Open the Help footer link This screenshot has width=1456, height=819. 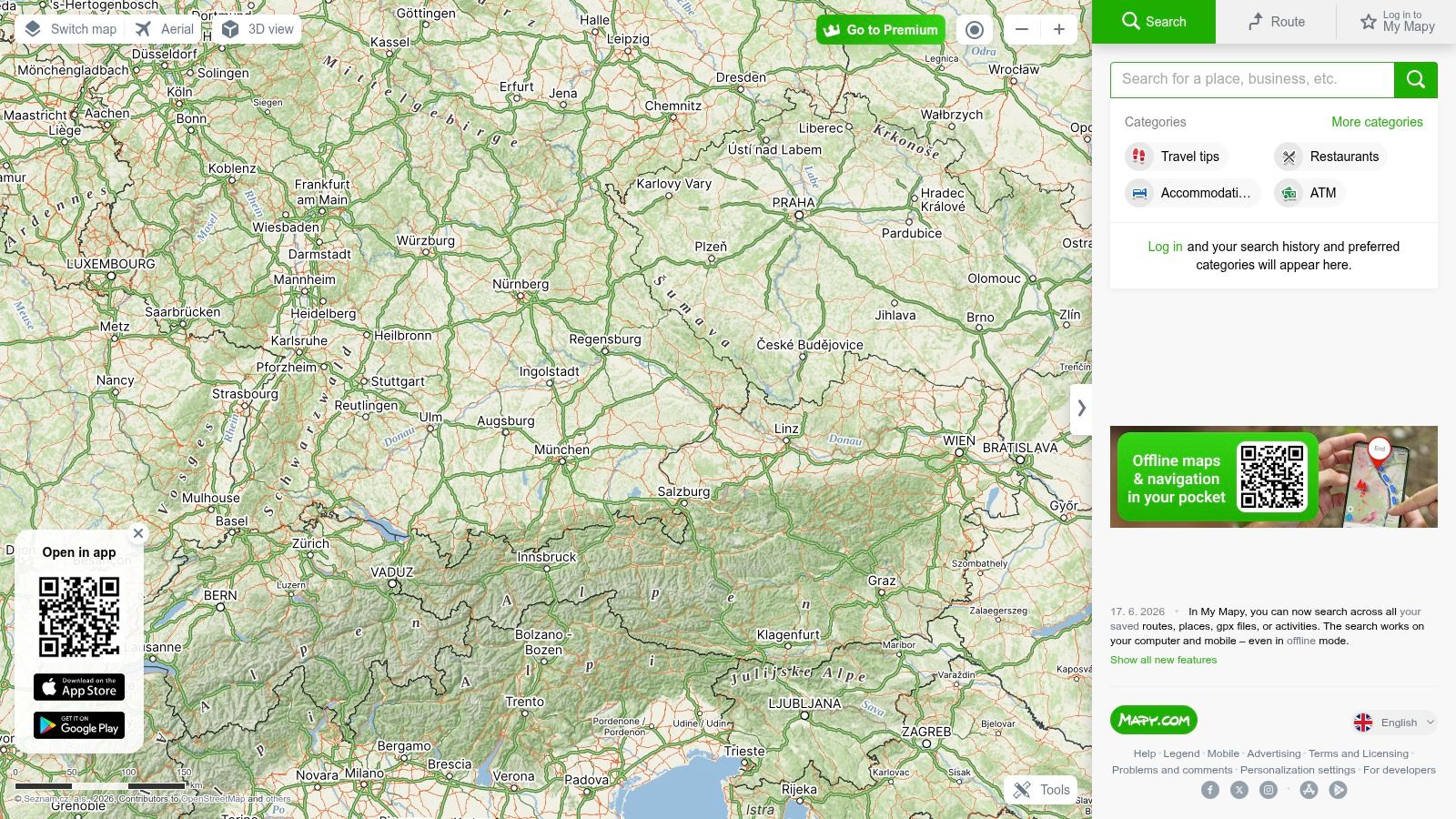(x=1145, y=753)
